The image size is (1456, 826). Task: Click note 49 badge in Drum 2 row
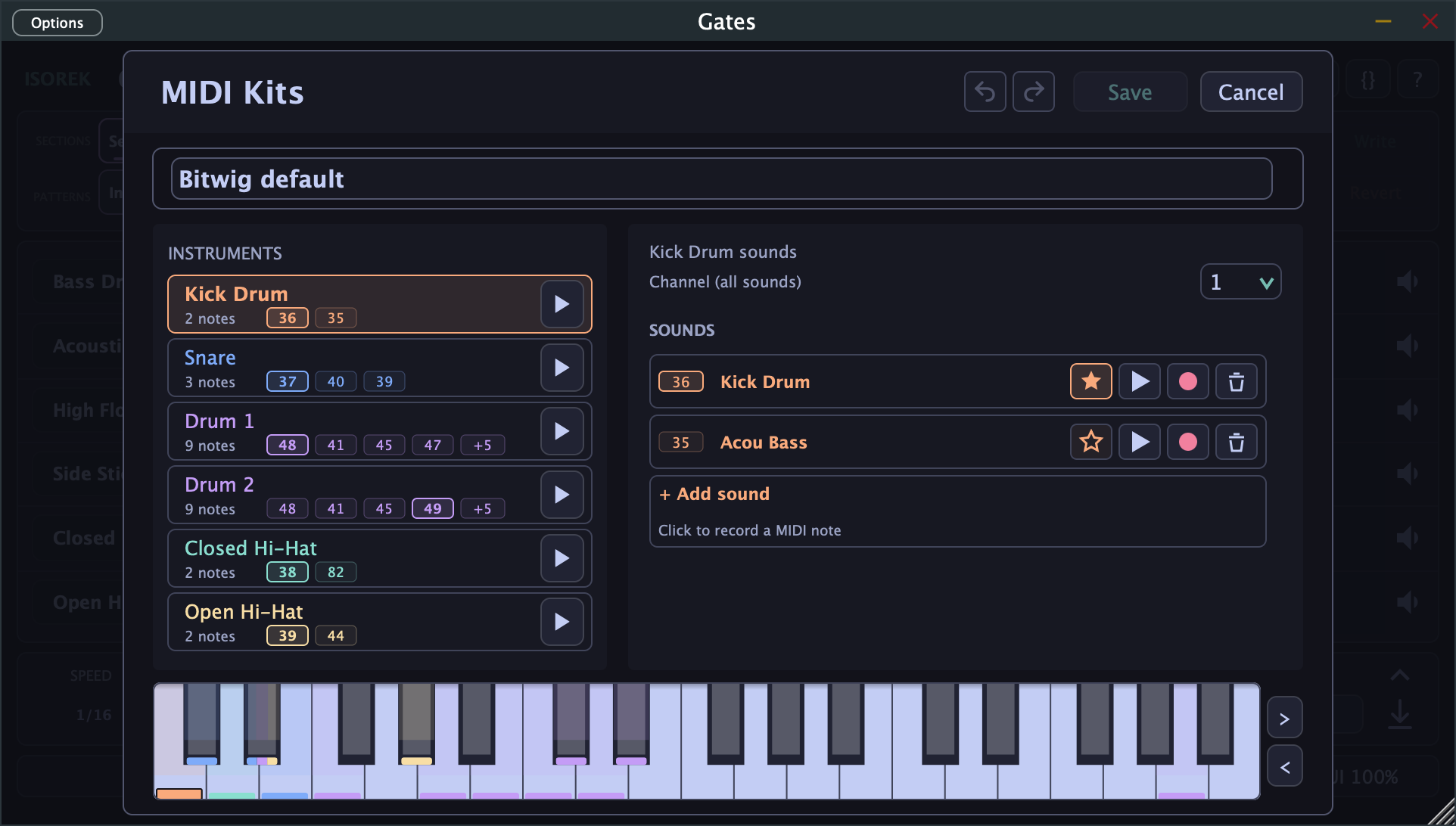click(432, 508)
